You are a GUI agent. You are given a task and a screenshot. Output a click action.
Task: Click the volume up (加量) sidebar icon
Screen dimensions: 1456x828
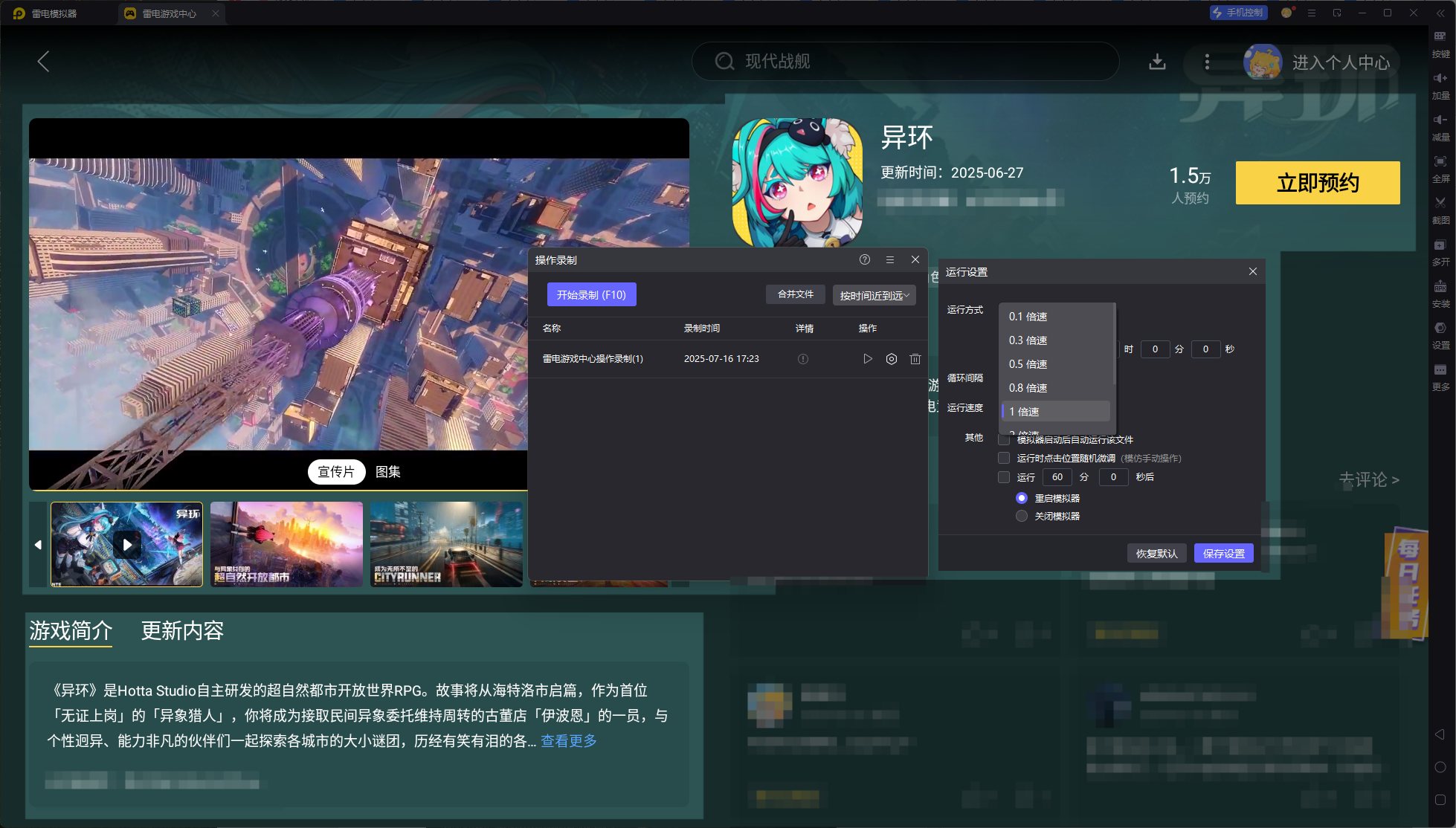click(x=1440, y=83)
